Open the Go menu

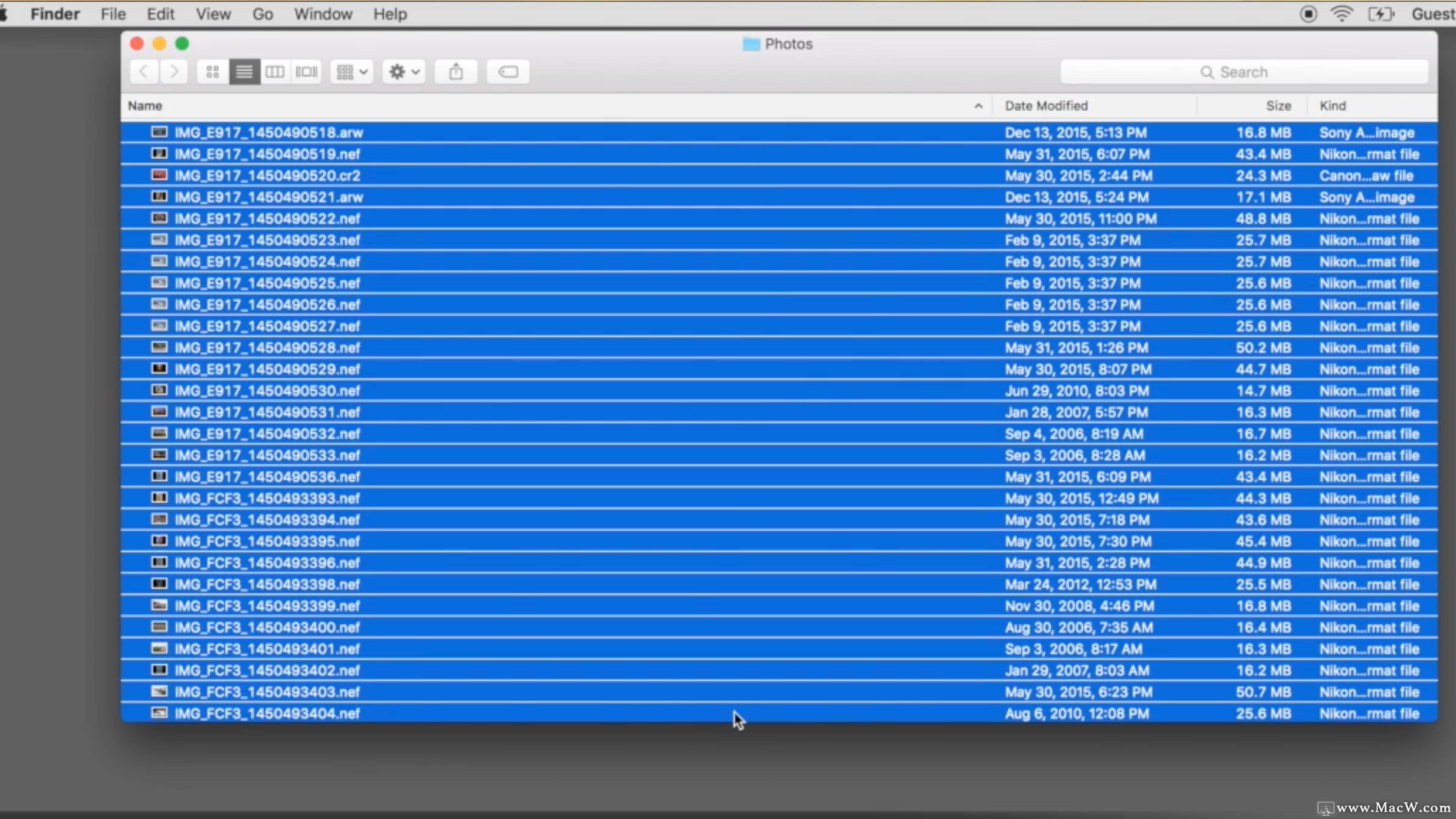point(262,14)
